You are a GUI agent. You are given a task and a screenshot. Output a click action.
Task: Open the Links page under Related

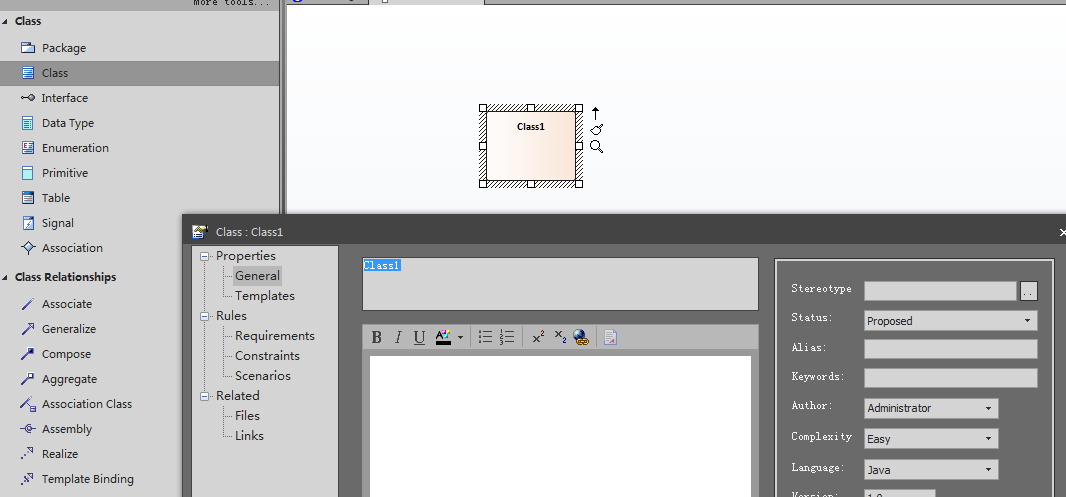click(x=249, y=435)
